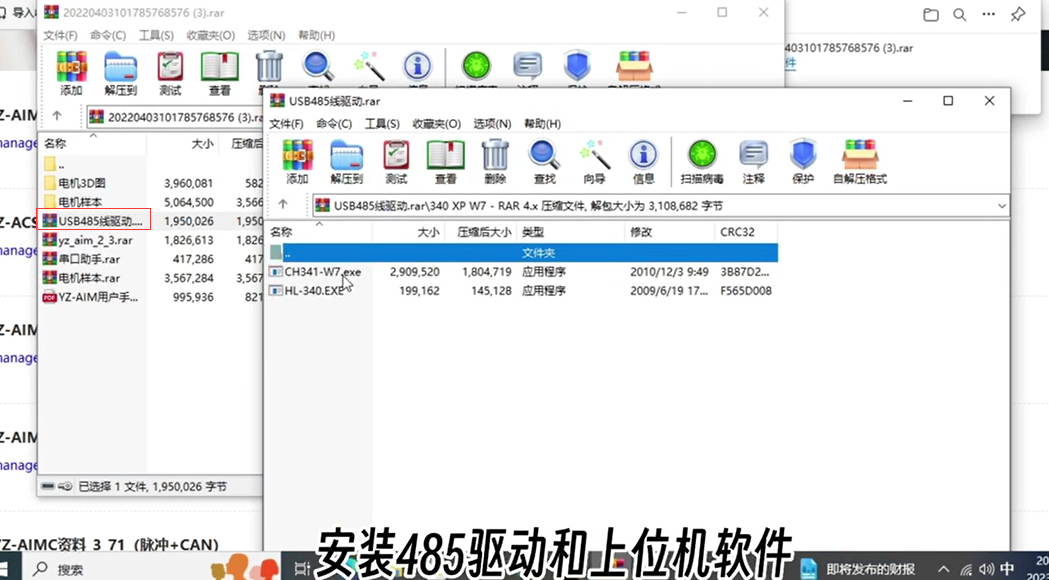Click the Protect (保护) shield icon in front window

[802, 161]
